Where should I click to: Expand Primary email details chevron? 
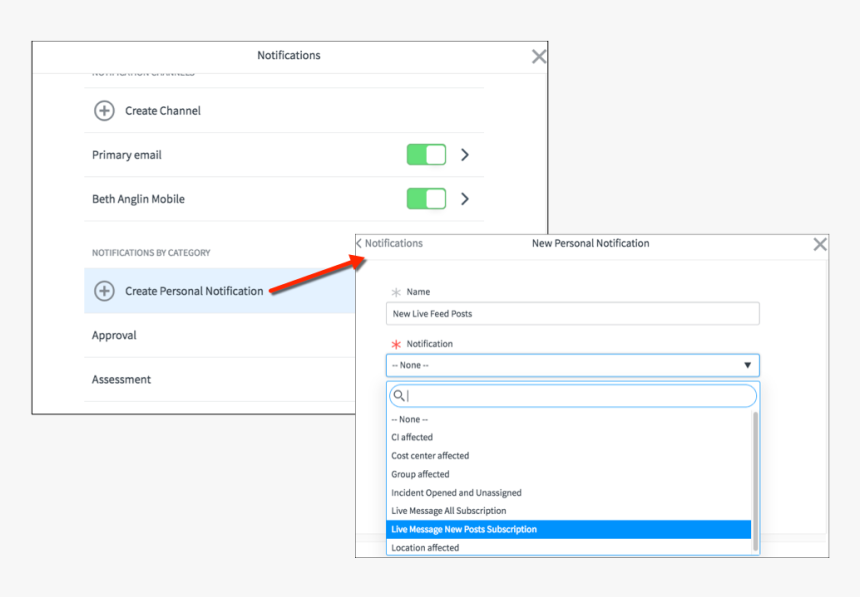[464, 155]
